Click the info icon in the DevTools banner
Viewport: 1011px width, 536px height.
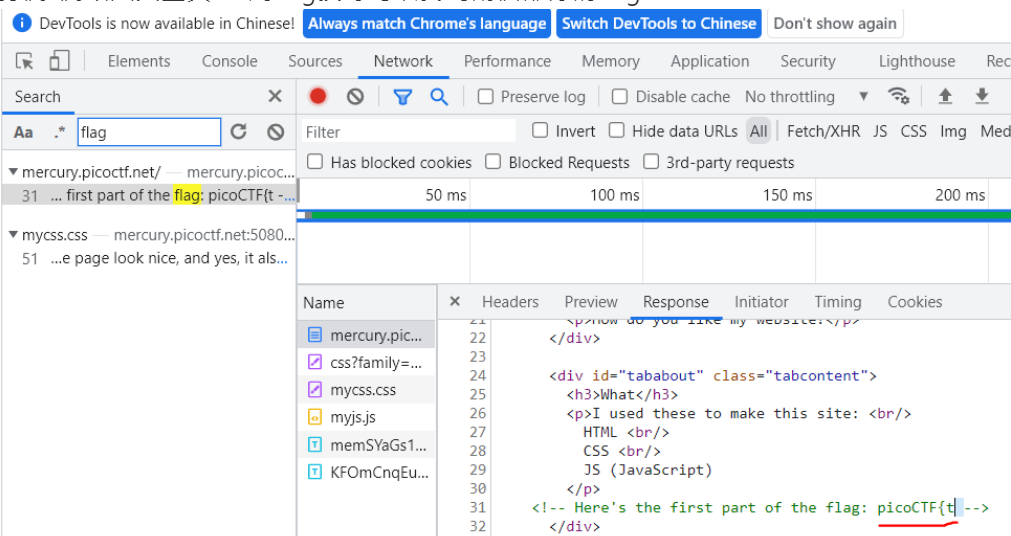pos(22,23)
